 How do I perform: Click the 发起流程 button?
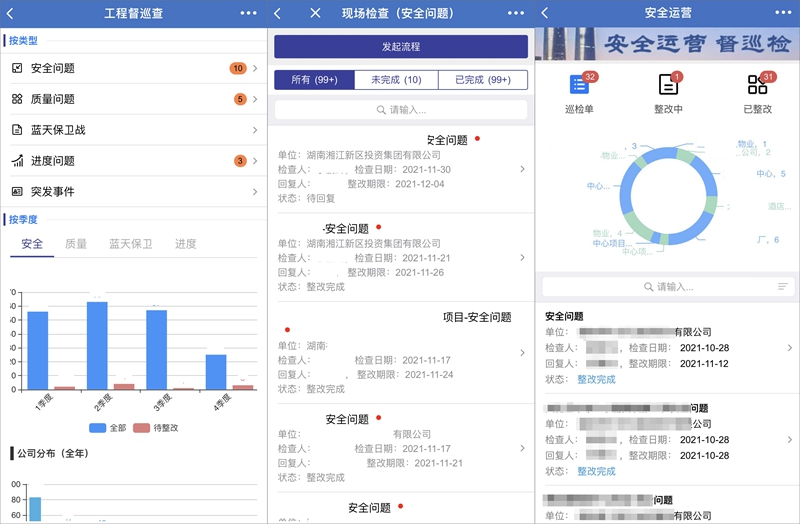tap(401, 46)
